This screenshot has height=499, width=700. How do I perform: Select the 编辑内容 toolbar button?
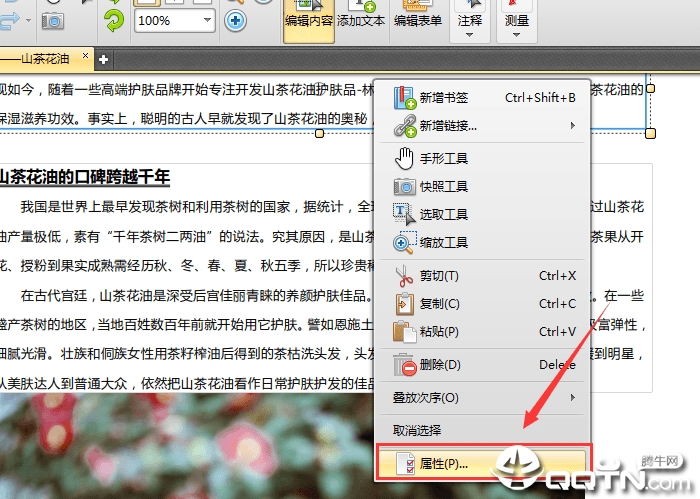coord(309,20)
